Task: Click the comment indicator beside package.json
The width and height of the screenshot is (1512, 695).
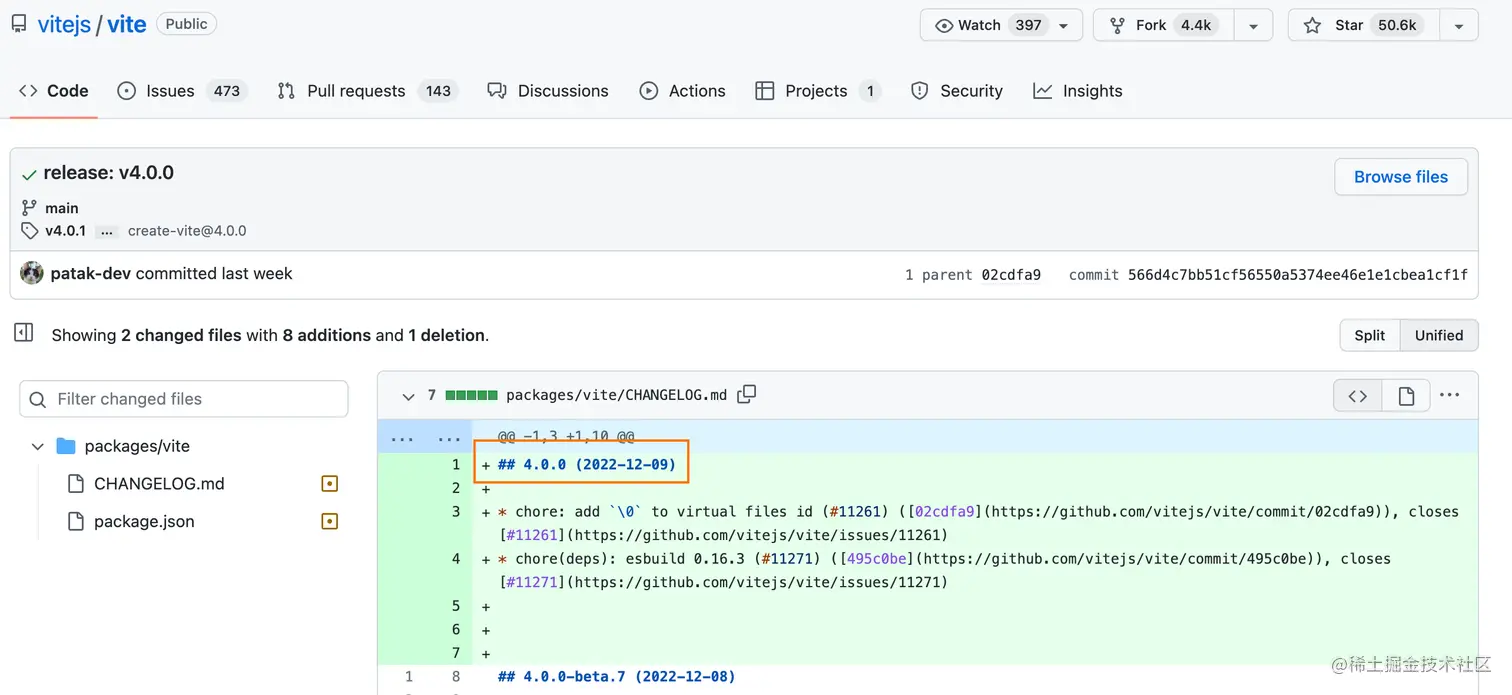Action: [329, 521]
